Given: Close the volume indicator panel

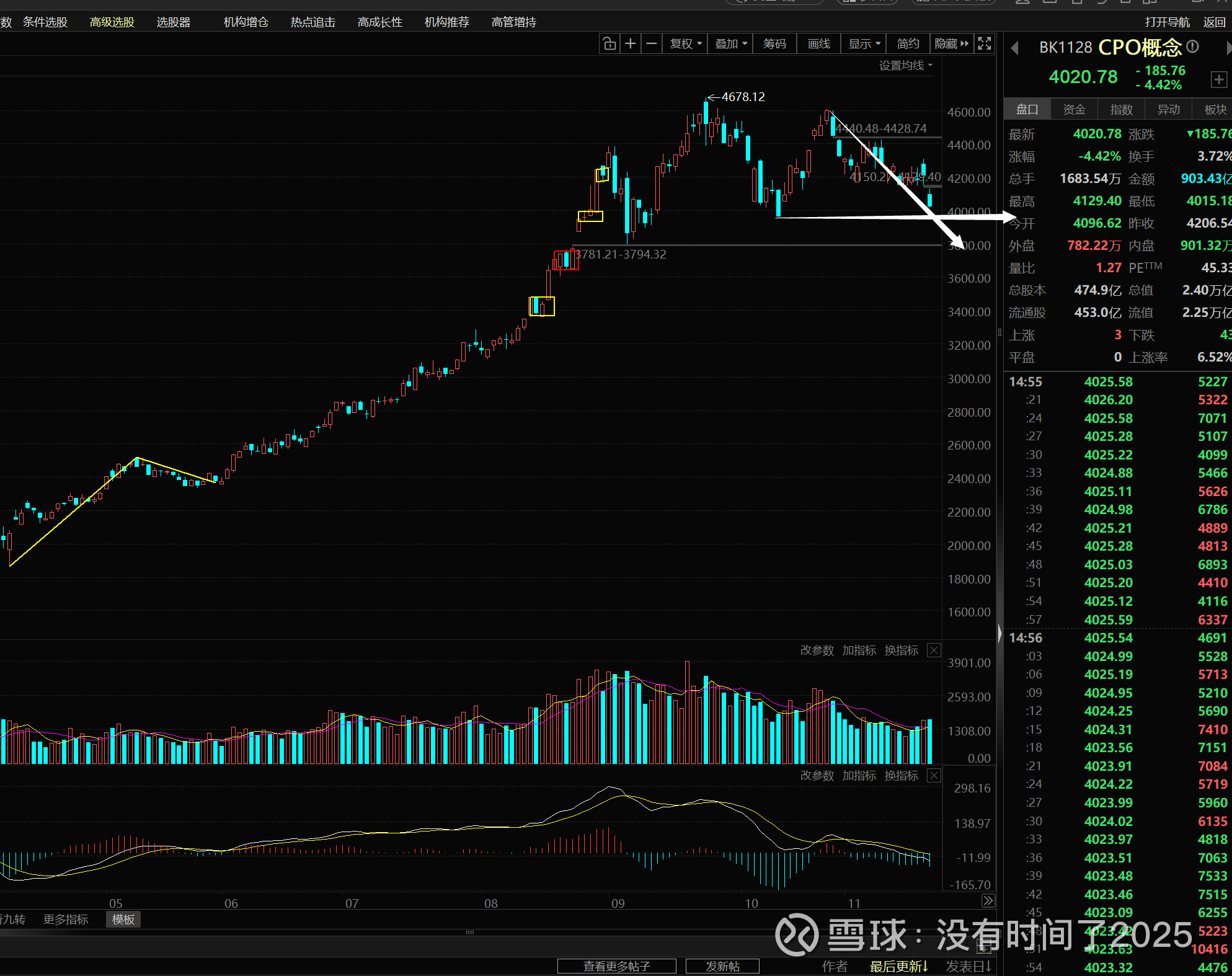Looking at the screenshot, I should pyautogui.click(x=934, y=650).
